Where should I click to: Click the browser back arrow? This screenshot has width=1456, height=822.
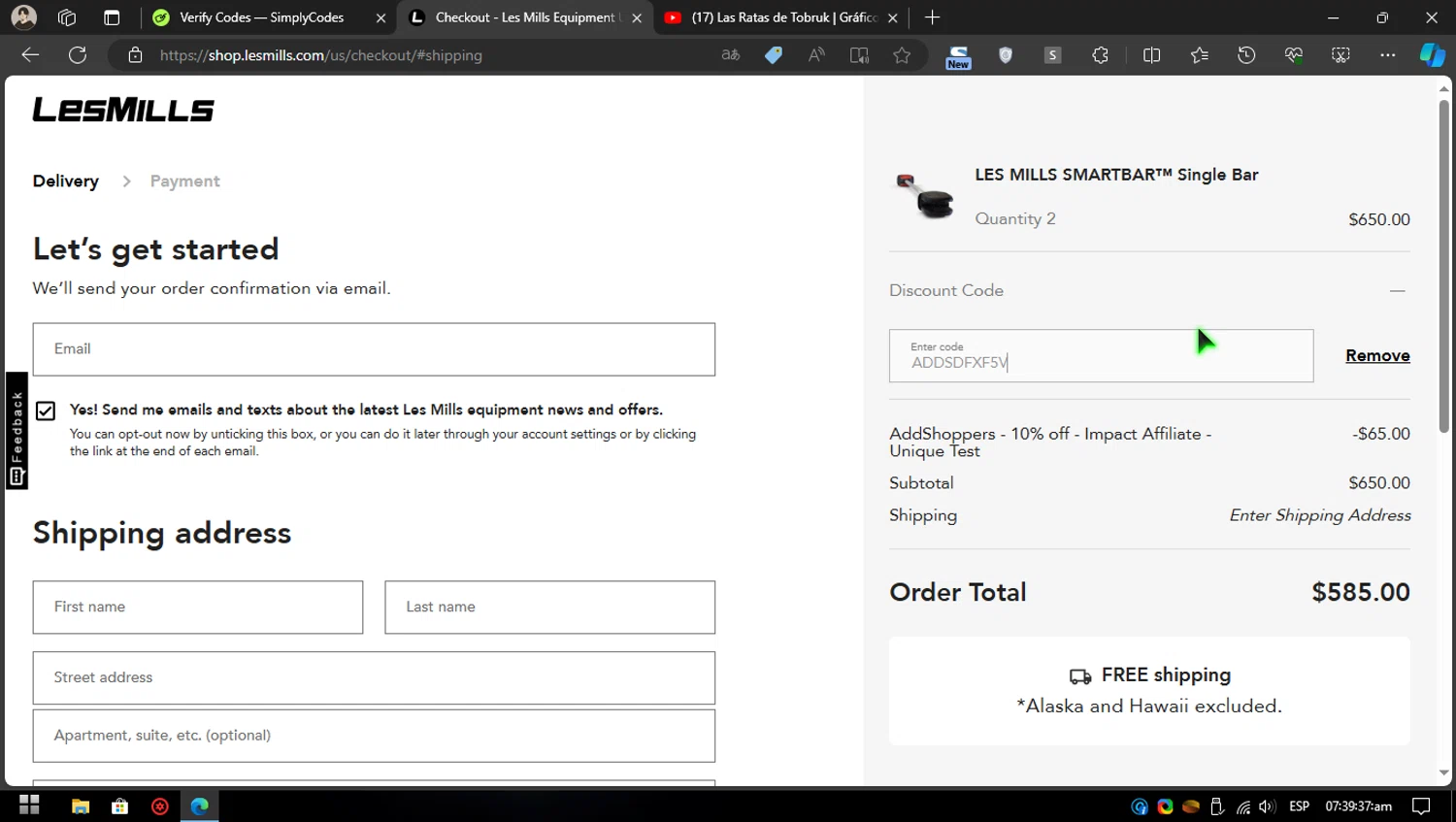coord(30,55)
